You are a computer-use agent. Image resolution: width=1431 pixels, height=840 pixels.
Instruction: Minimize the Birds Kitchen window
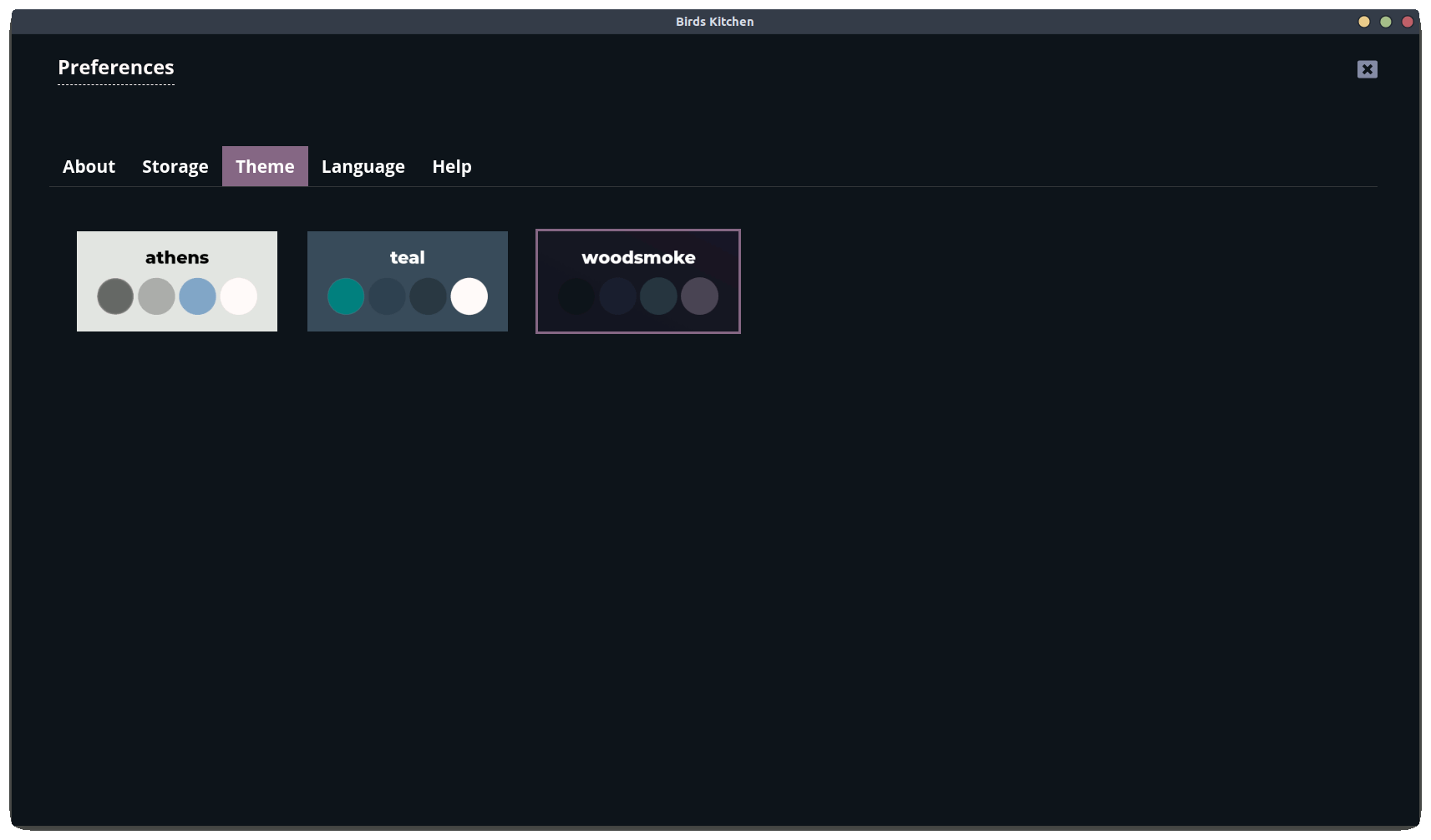pyautogui.click(x=1364, y=22)
